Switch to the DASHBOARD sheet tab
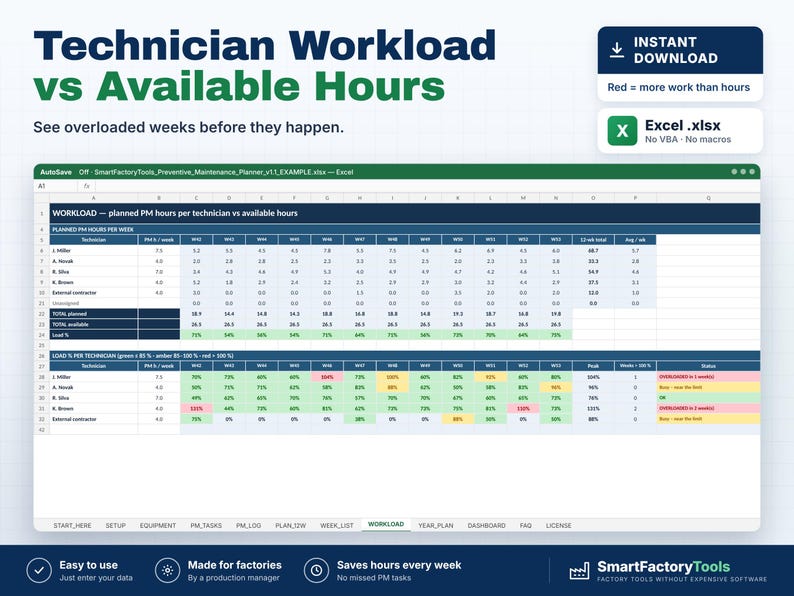This screenshot has width=794, height=596. tap(487, 526)
